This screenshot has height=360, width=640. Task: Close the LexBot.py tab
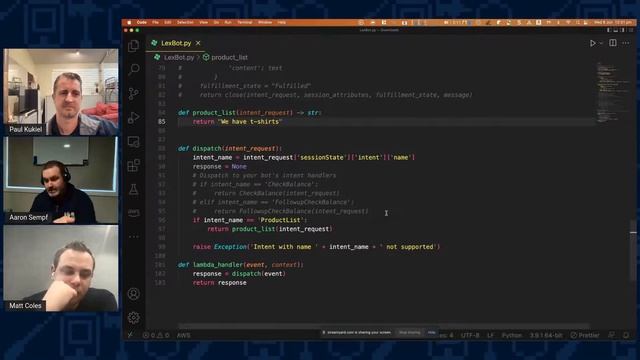[x=198, y=43]
